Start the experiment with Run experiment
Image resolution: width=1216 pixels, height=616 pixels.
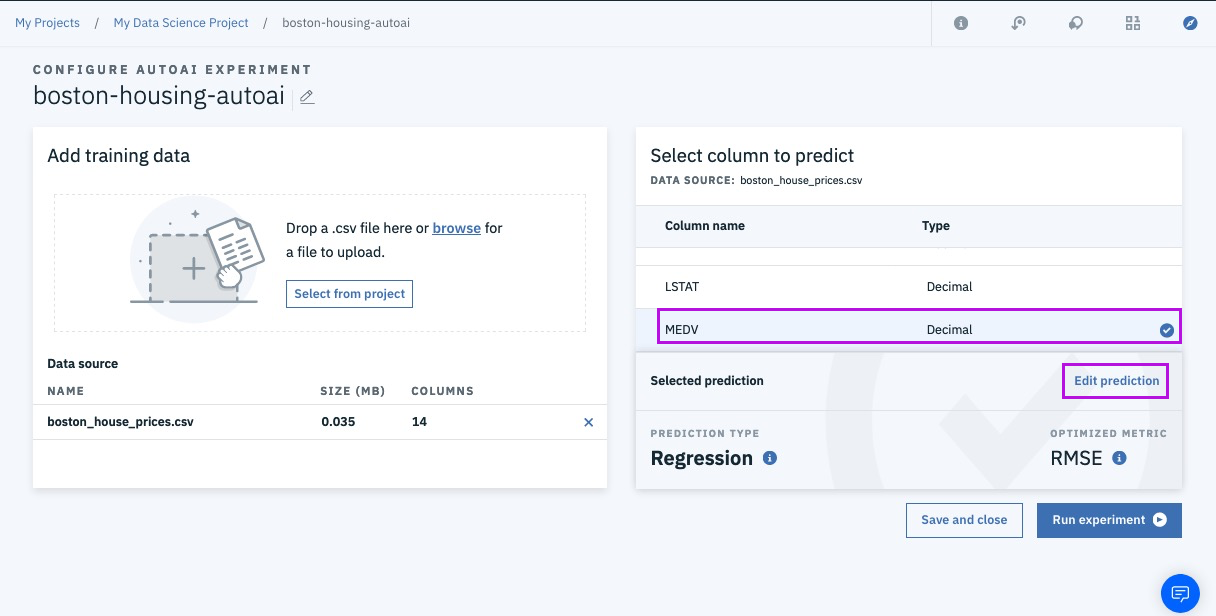click(1109, 520)
